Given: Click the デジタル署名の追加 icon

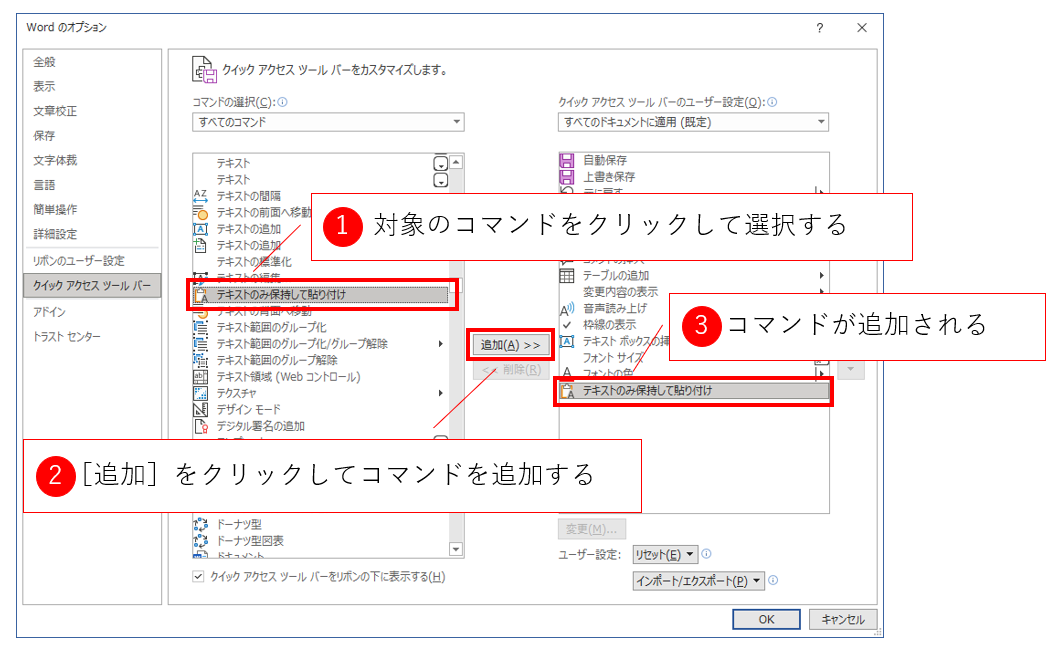Looking at the screenshot, I should tap(199, 426).
